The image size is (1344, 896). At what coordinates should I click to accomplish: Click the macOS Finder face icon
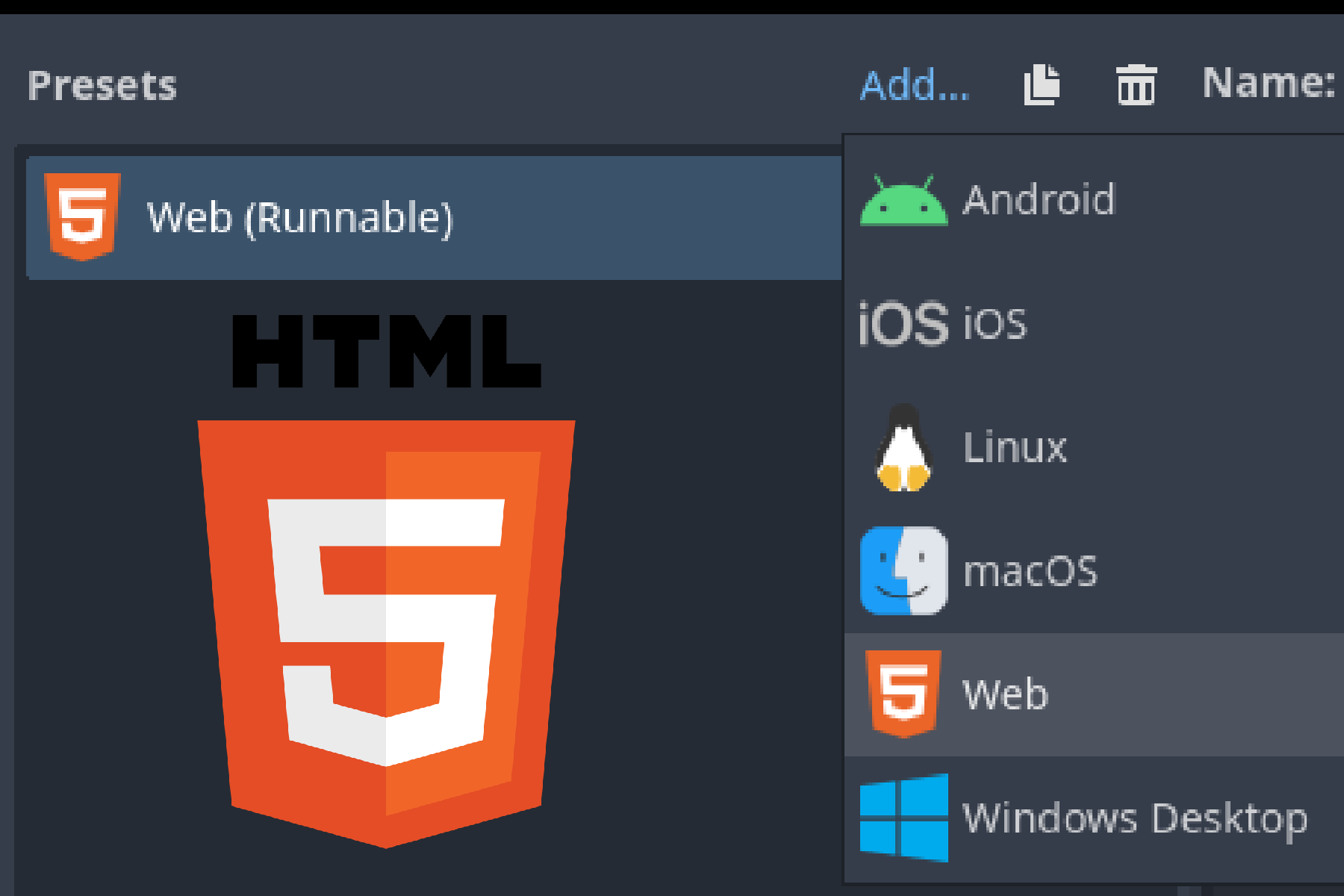click(903, 571)
